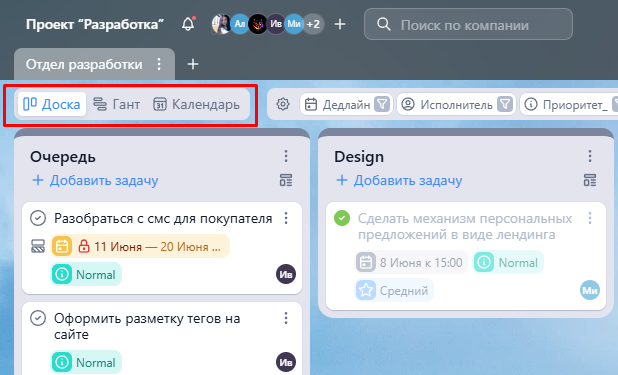Screen dimensions: 618x375
Task: Toggle the Дедлайн filter funnel
Action: [x=382, y=104]
